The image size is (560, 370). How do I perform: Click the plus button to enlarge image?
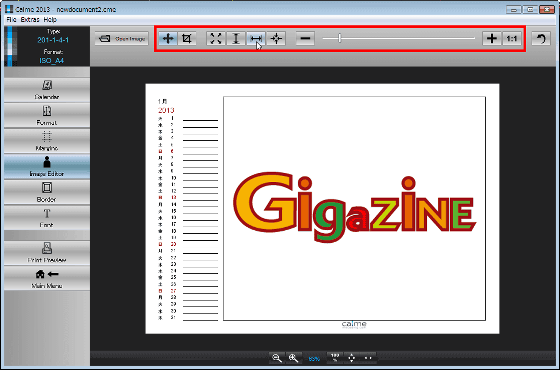click(x=492, y=38)
